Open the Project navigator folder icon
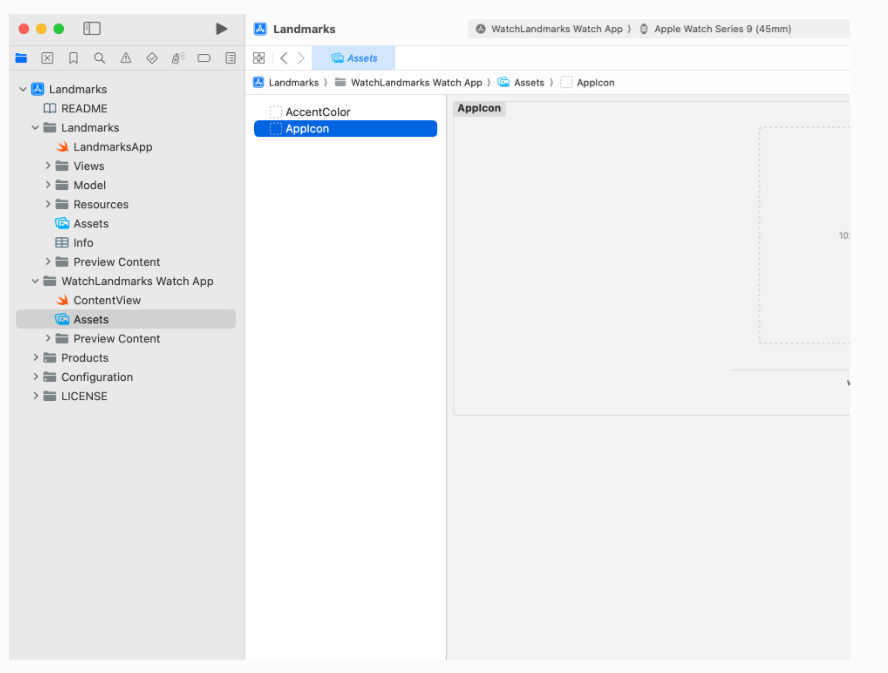The width and height of the screenshot is (888, 673). (x=22, y=58)
